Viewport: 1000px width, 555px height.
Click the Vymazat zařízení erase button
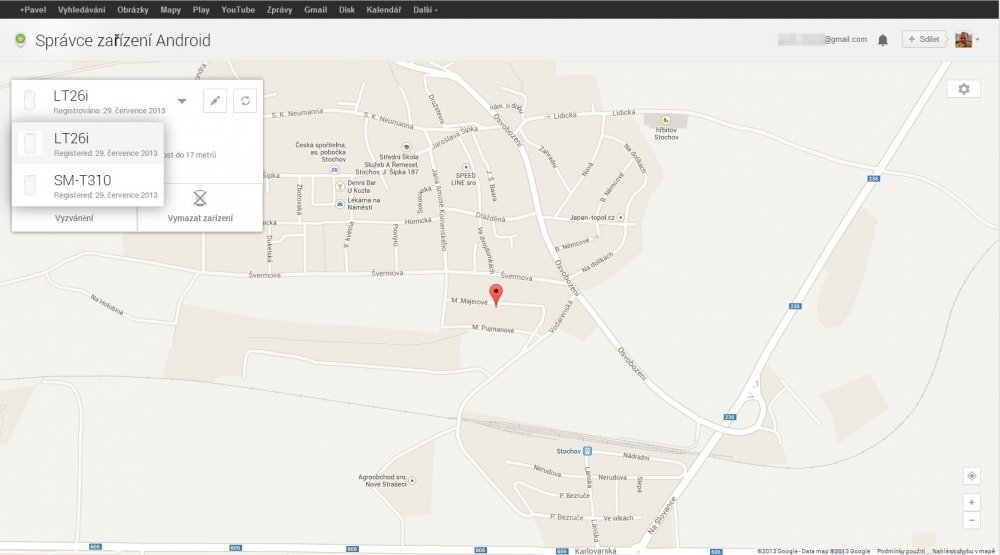[x=200, y=207]
